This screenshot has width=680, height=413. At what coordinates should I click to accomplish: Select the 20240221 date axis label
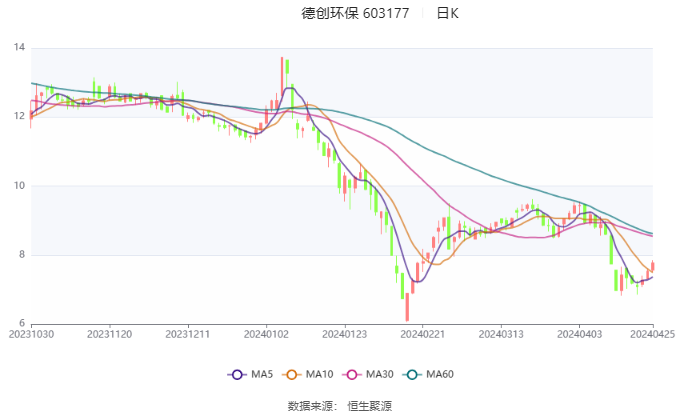point(421,335)
